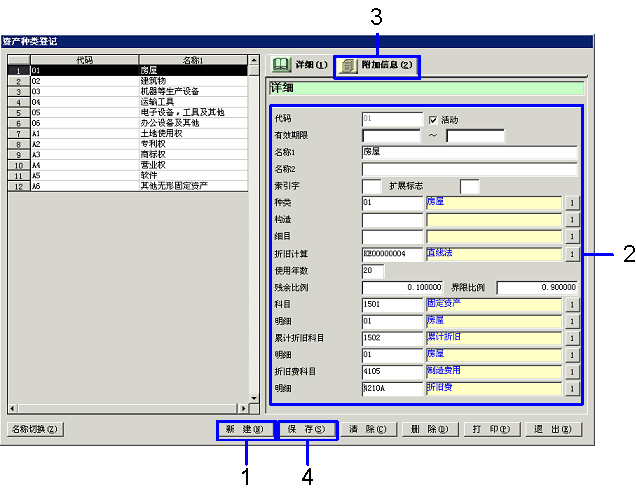Click list horizontal scroll left arrow
The width and height of the screenshot is (636, 492).
(x=12, y=408)
